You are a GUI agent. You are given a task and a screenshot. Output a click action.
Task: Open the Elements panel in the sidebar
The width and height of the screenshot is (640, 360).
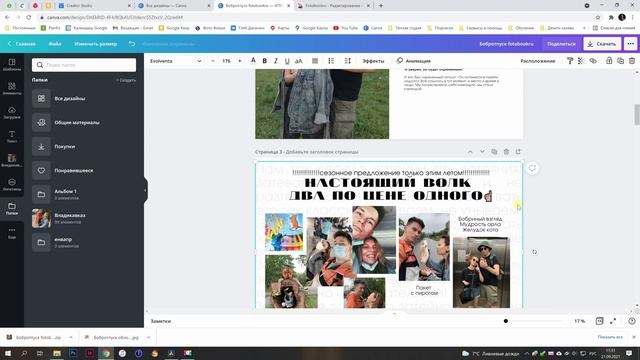point(12,88)
